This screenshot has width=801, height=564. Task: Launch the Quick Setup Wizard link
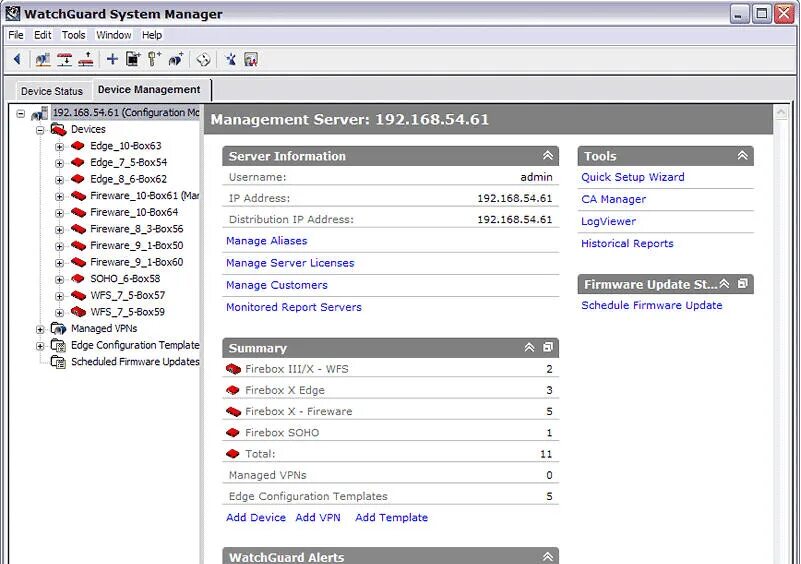pos(633,177)
